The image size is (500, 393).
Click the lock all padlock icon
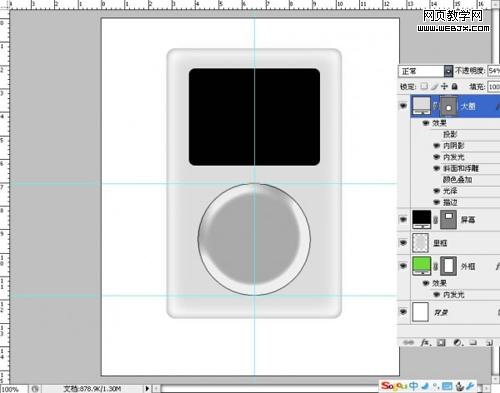[455, 86]
